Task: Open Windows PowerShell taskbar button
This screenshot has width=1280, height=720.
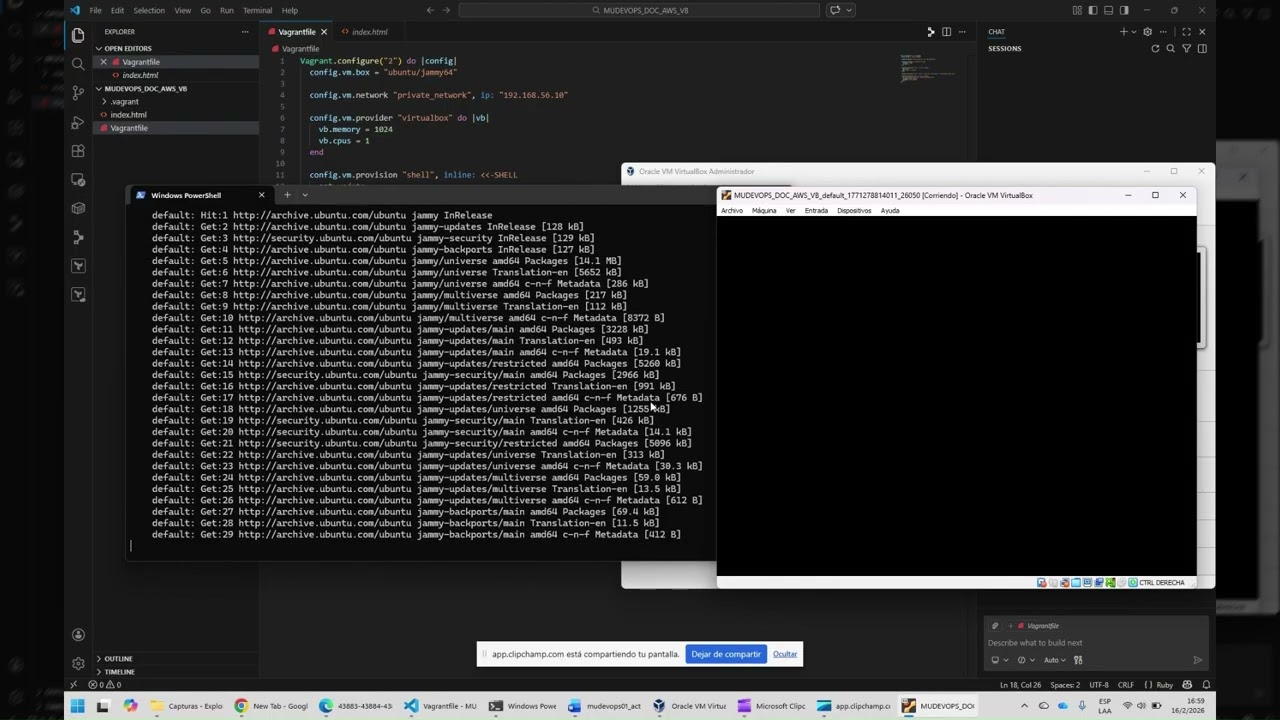Action: (521, 706)
